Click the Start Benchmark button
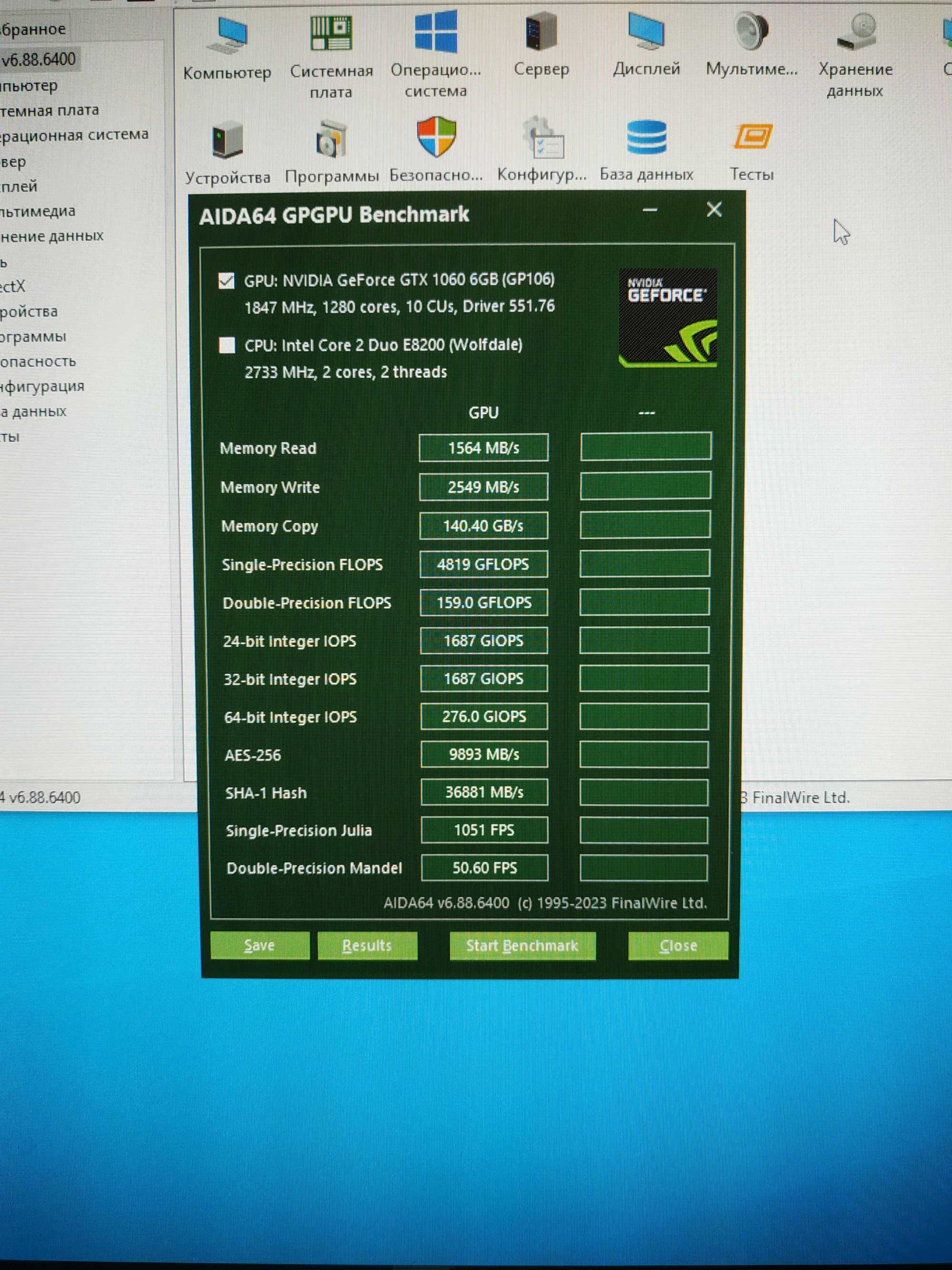 [x=522, y=946]
